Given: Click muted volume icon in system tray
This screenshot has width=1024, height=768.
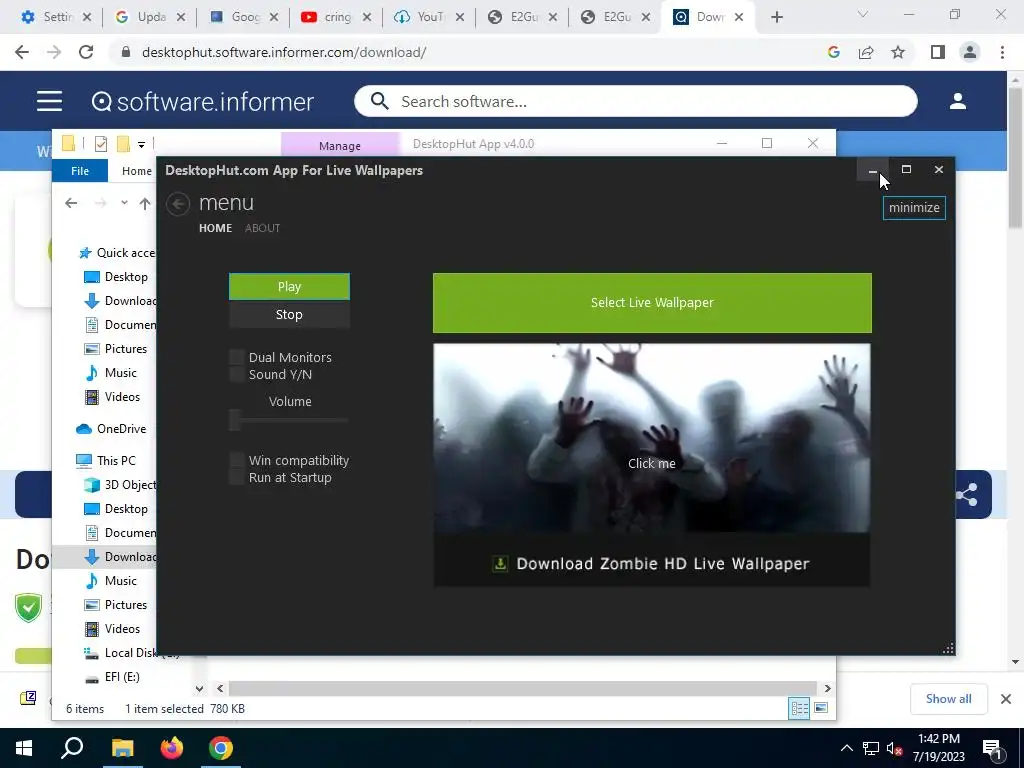Looking at the screenshot, I should tap(894, 748).
